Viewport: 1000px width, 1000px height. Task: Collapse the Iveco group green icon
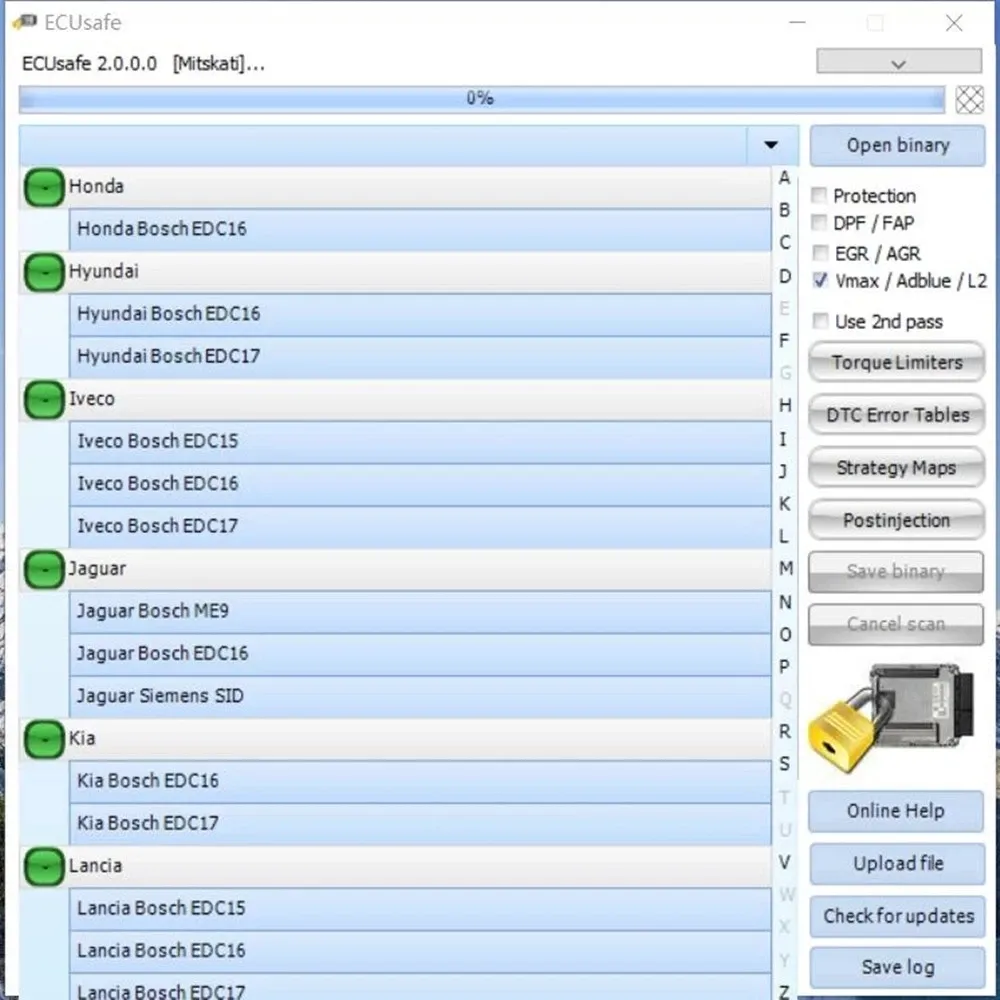43,400
